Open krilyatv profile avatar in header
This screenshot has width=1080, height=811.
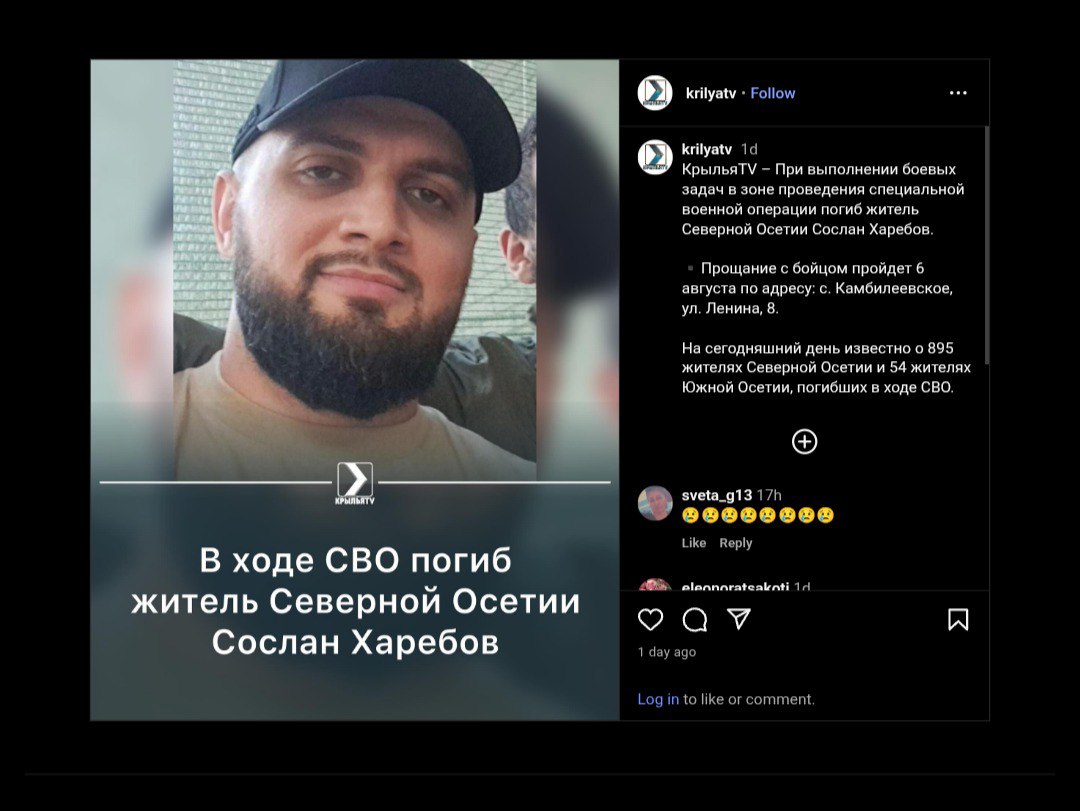654,93
